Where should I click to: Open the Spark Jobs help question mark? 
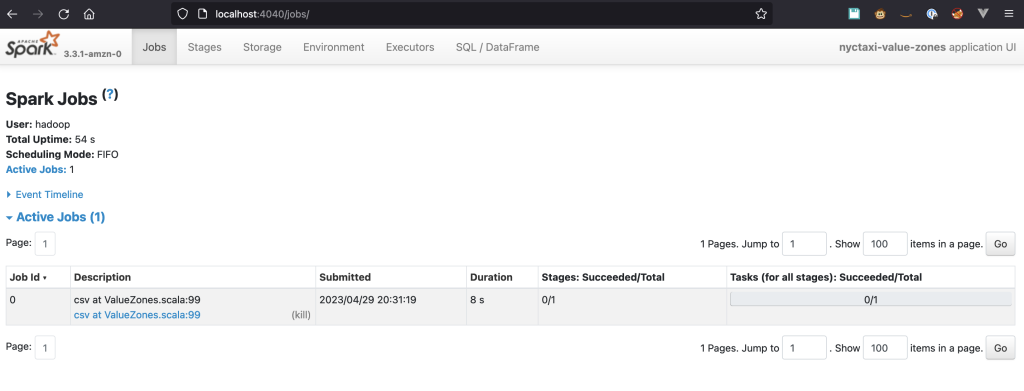pyautogui.click(x=110, y=95)
